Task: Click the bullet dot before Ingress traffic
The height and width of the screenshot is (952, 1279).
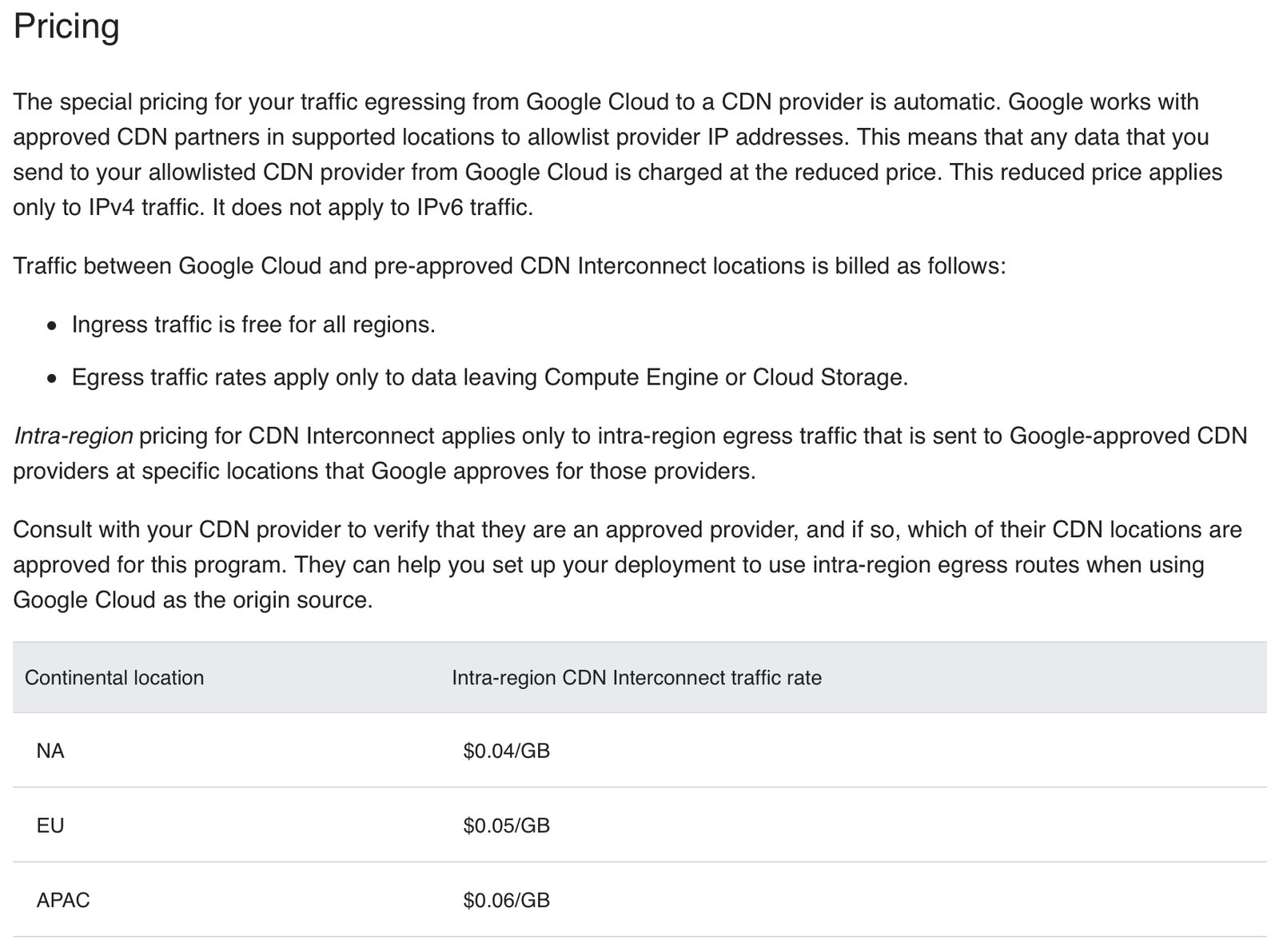Action: [x=52, y=326]
